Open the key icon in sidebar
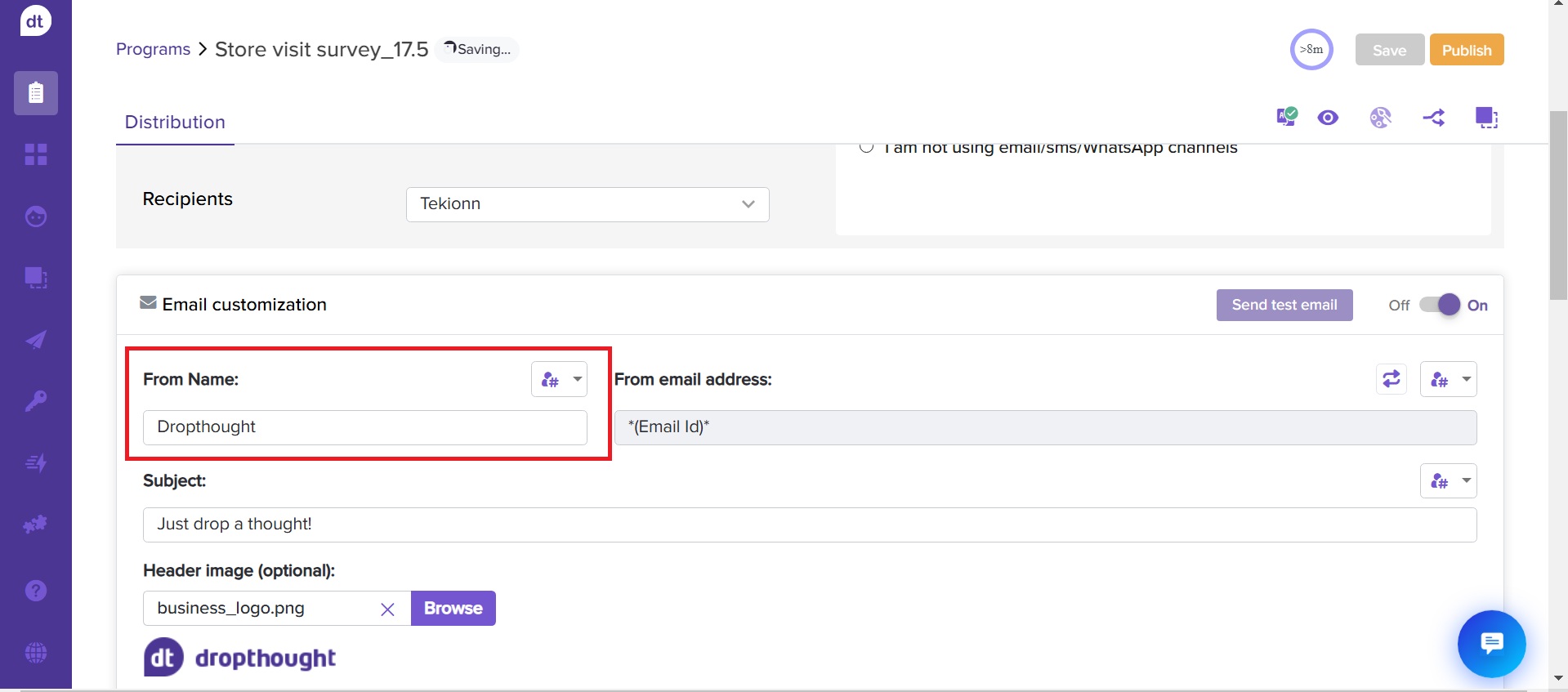The width and height of the screenshot is (1568, 692). 36,401
